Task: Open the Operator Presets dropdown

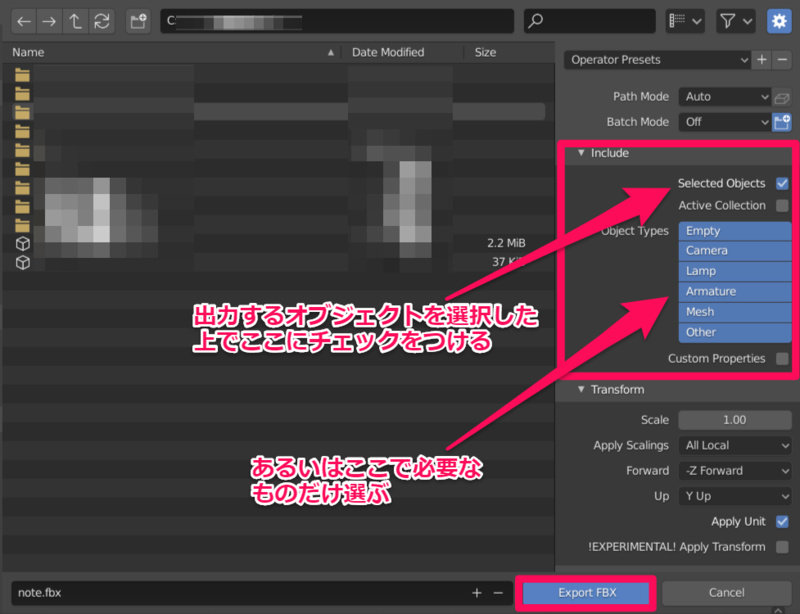Action: coord(657,60)
